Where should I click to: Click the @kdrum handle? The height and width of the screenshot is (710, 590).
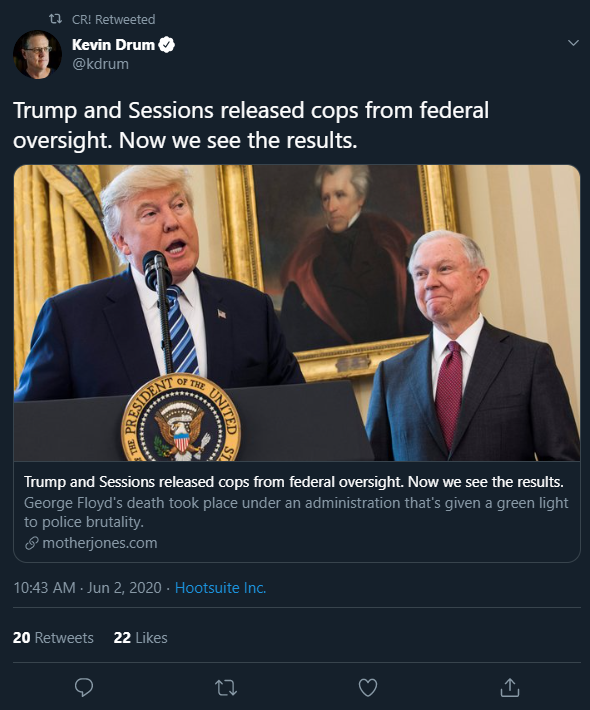click(100, 64)
